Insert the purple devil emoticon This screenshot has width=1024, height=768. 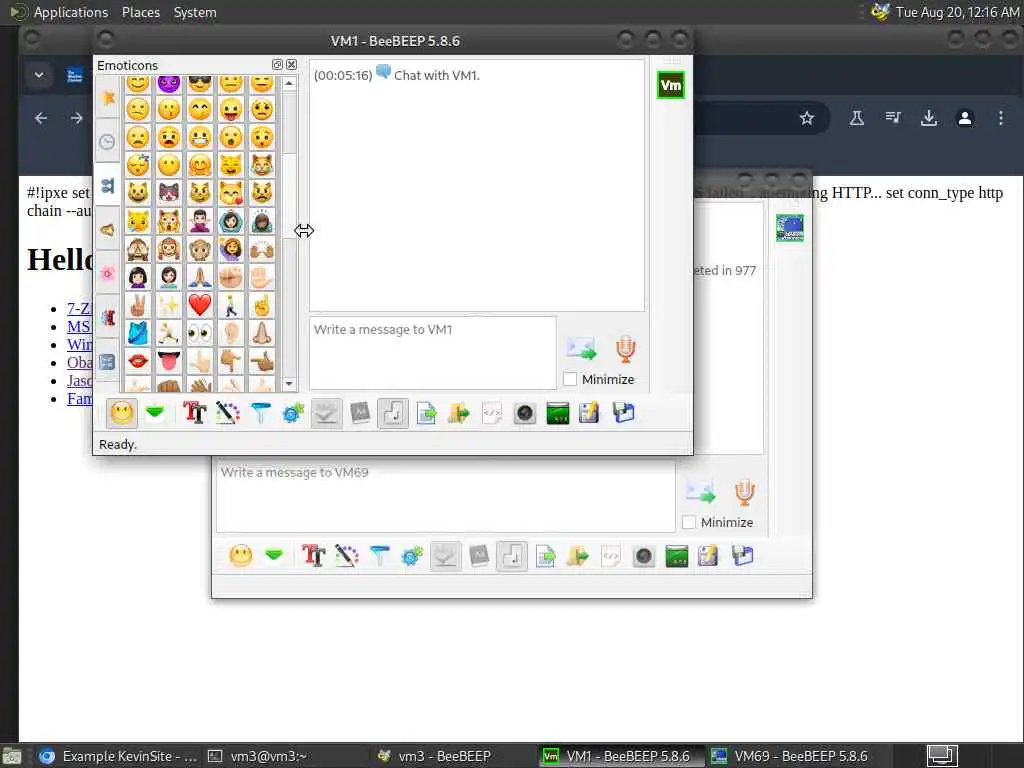tap(168, 84)
